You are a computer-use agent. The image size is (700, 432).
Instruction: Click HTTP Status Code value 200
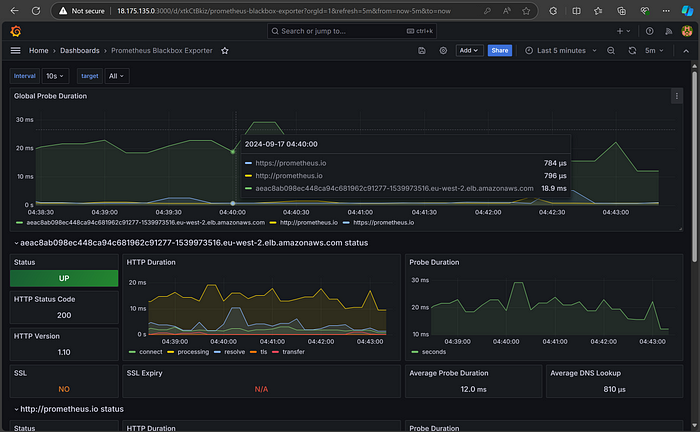coord(64,315)
